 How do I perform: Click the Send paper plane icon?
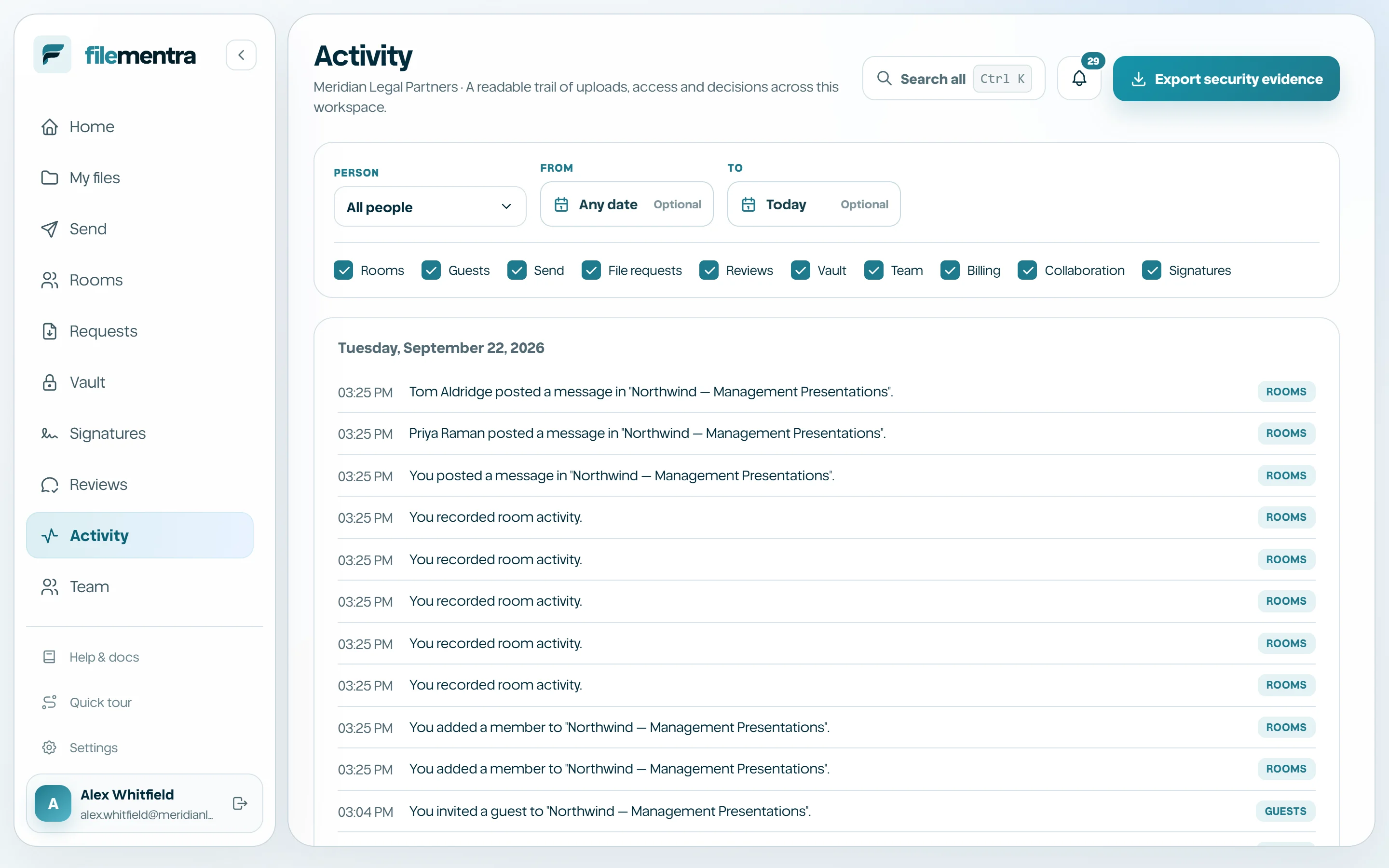coord(49,229)
